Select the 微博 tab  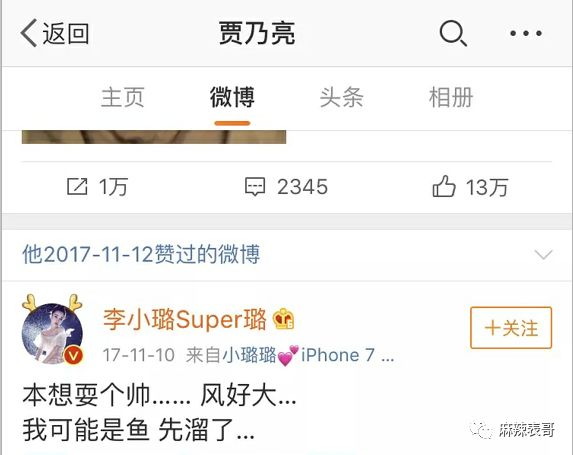click(232, 98)
